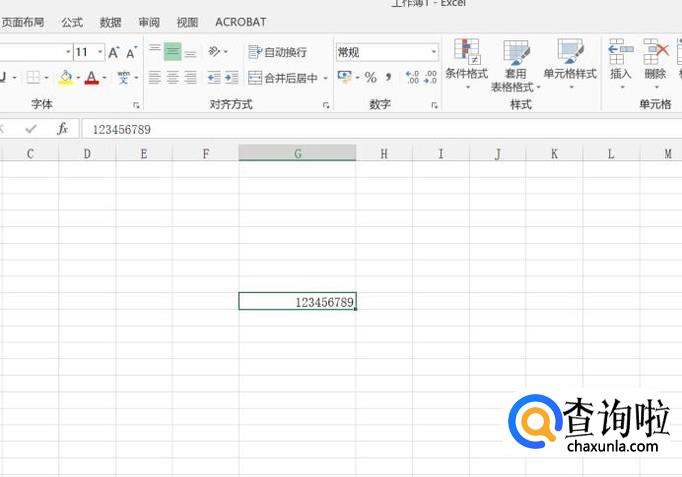Open the 审阅 tab
The height and width of the screenshot is (477, 682).
(x=149, y=22)
